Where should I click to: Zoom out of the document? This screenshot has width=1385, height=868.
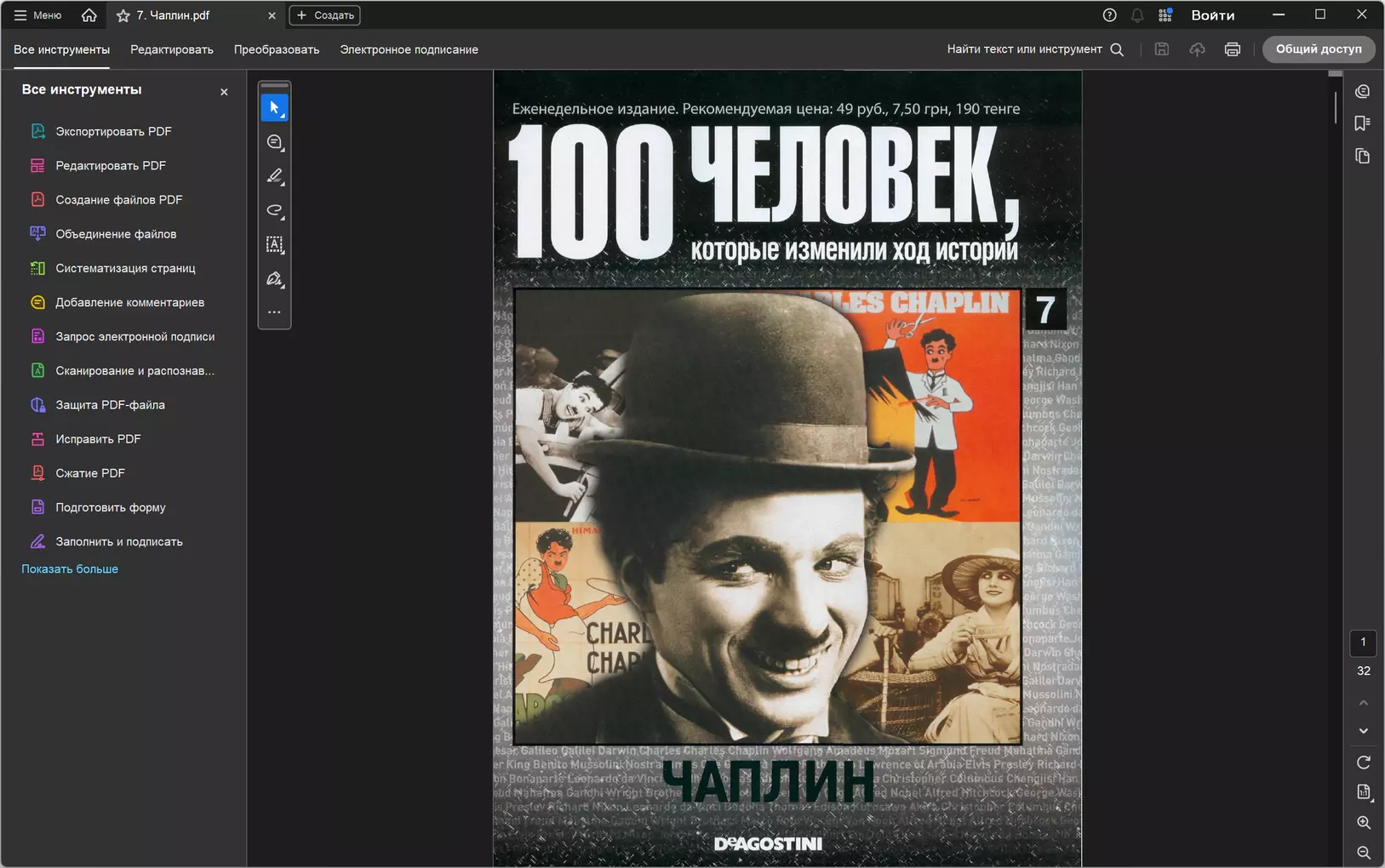1364,852
